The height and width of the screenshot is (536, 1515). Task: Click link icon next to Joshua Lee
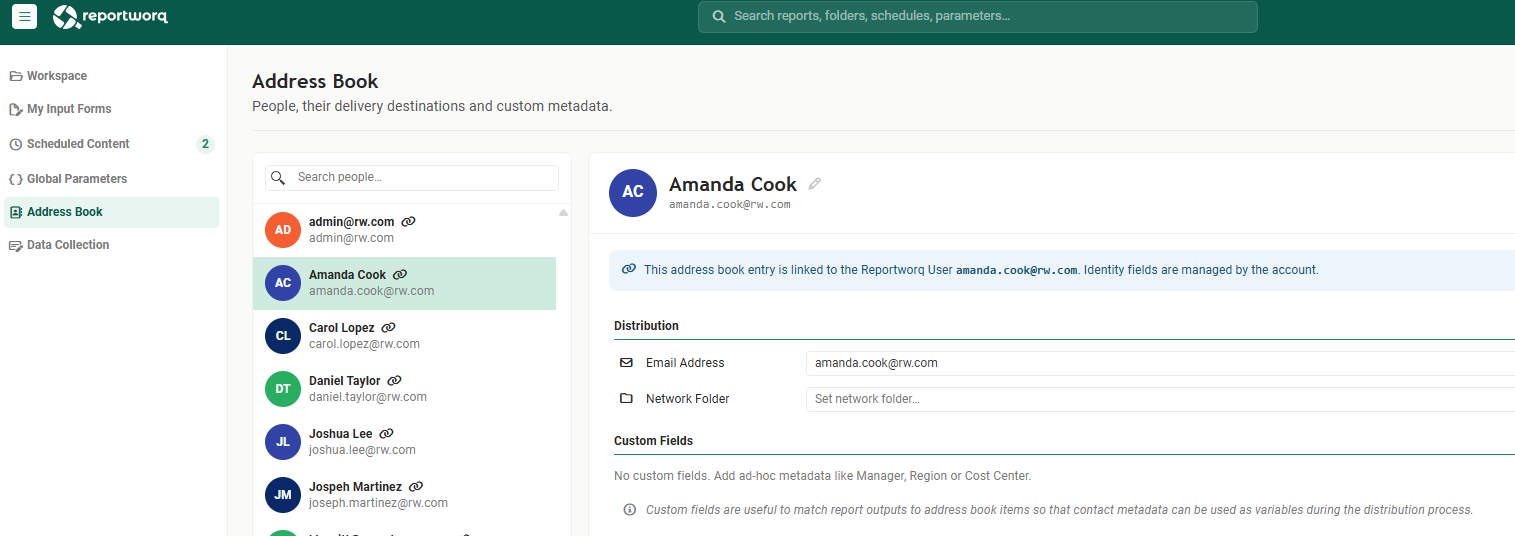[x=387, y=434]
